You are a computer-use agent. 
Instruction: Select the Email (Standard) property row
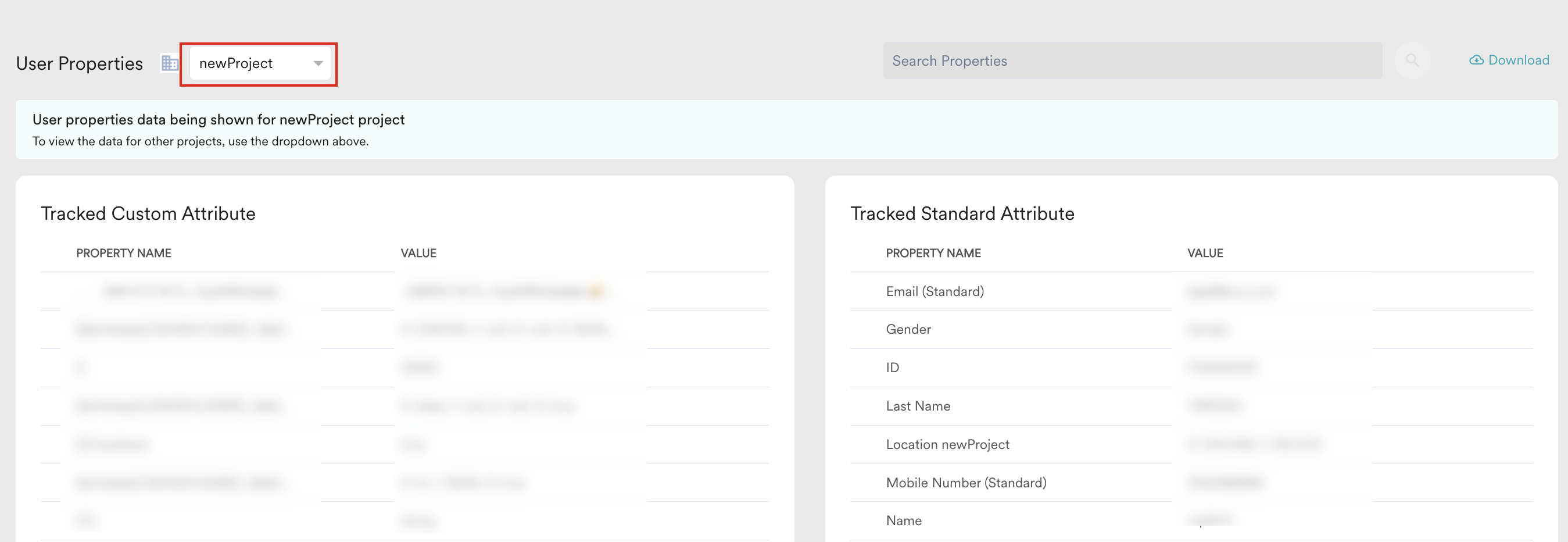(x=1191, y=291)
